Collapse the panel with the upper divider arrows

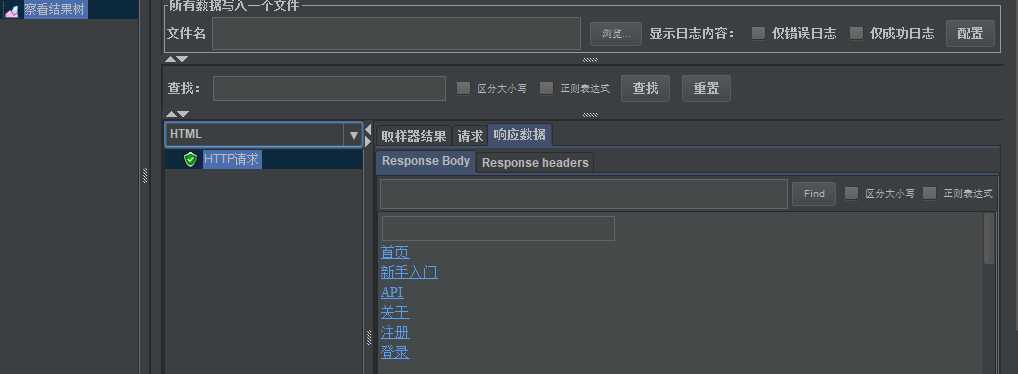coord(176,59)
